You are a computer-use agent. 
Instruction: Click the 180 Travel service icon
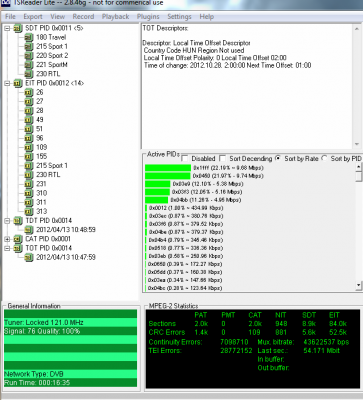point(29,38)
